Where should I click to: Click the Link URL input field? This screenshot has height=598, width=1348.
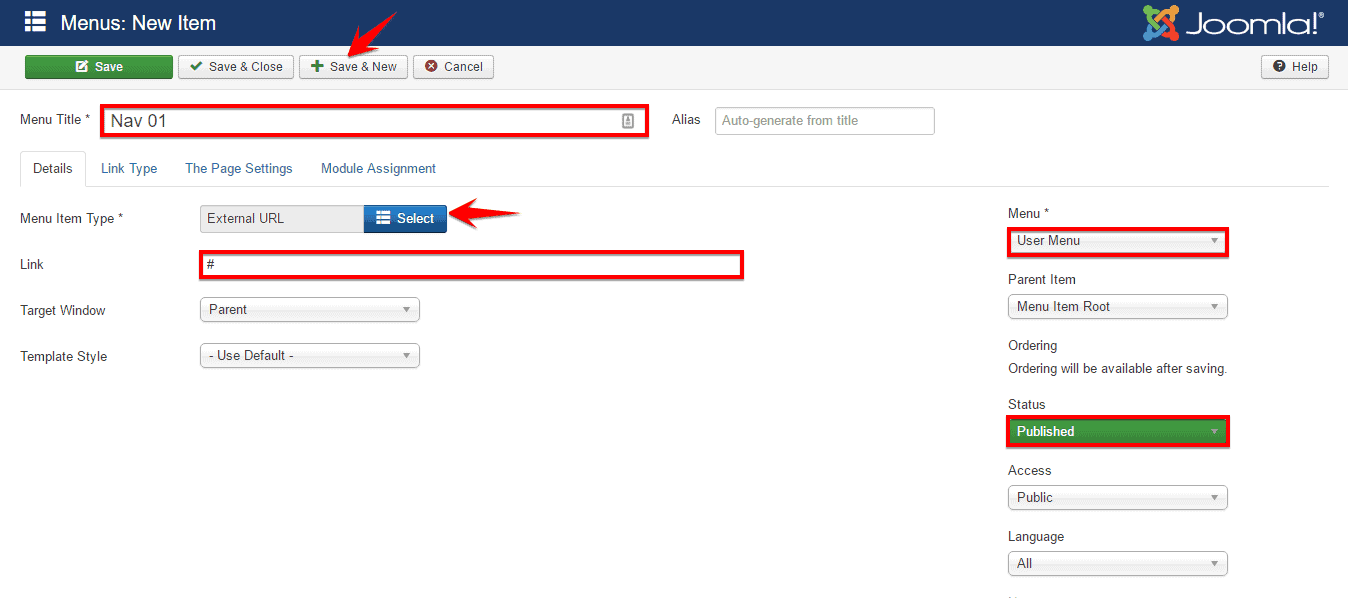click(x=470, y=265)
